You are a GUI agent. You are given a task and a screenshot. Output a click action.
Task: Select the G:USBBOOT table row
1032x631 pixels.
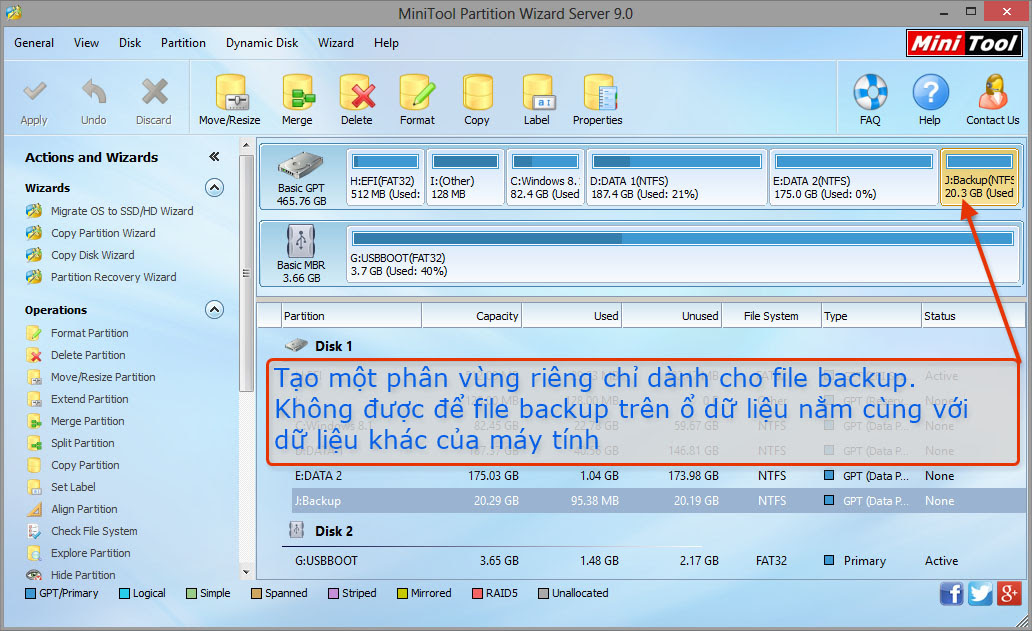658,561
